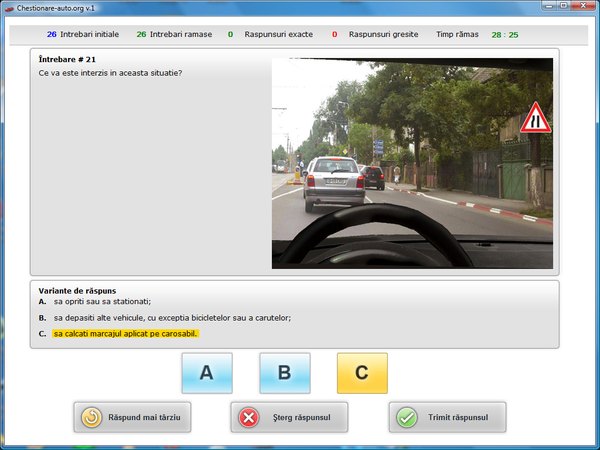Click the 'Timp rămas' countdown timer value
The image size is (600, 450).
click(x=504, y=34)
